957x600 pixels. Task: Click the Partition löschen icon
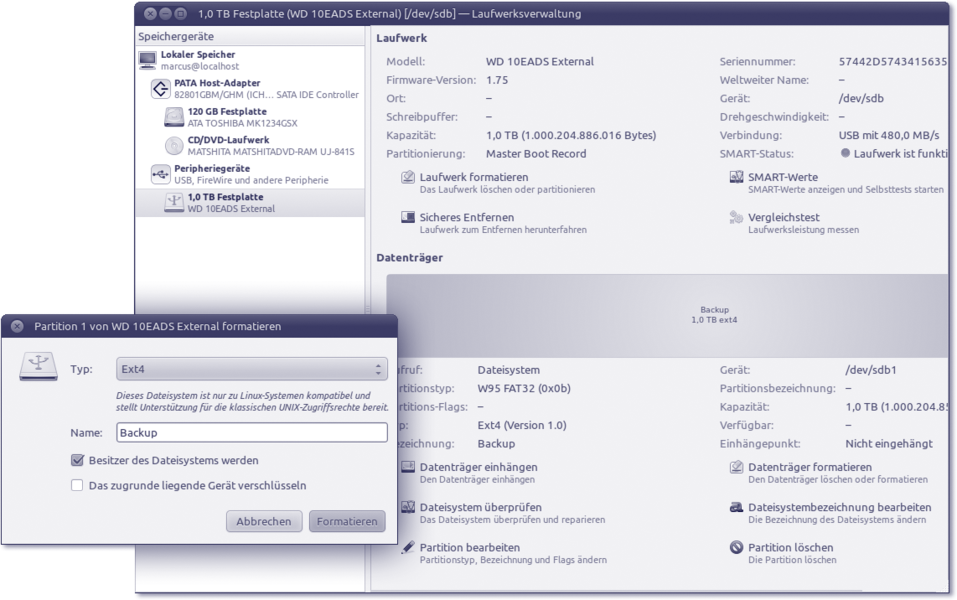(736, 548)
